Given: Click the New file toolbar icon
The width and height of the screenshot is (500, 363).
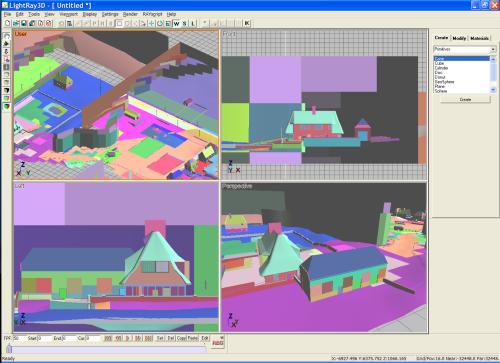Looking at the screenshot, I should (x=7, y=23).
